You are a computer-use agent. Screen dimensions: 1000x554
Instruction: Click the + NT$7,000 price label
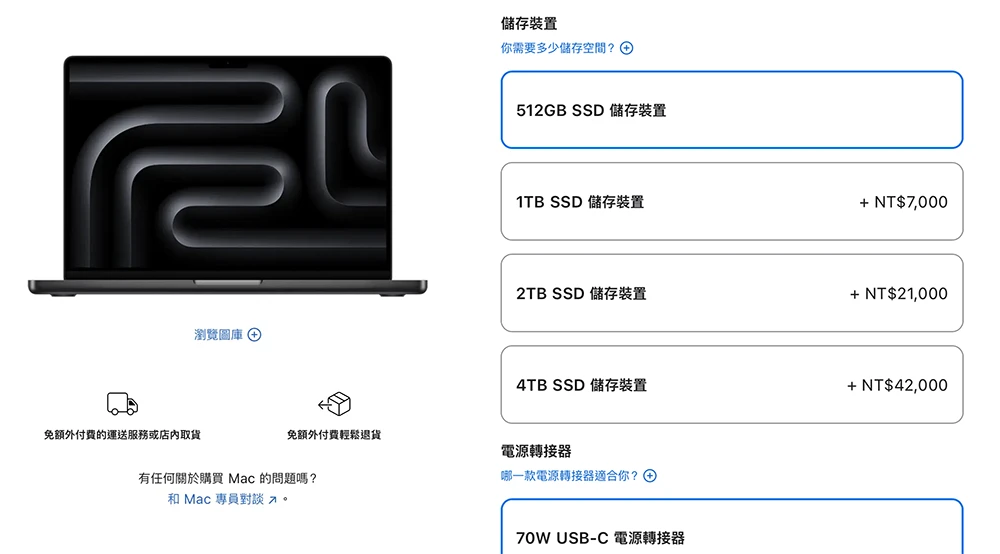903,202
